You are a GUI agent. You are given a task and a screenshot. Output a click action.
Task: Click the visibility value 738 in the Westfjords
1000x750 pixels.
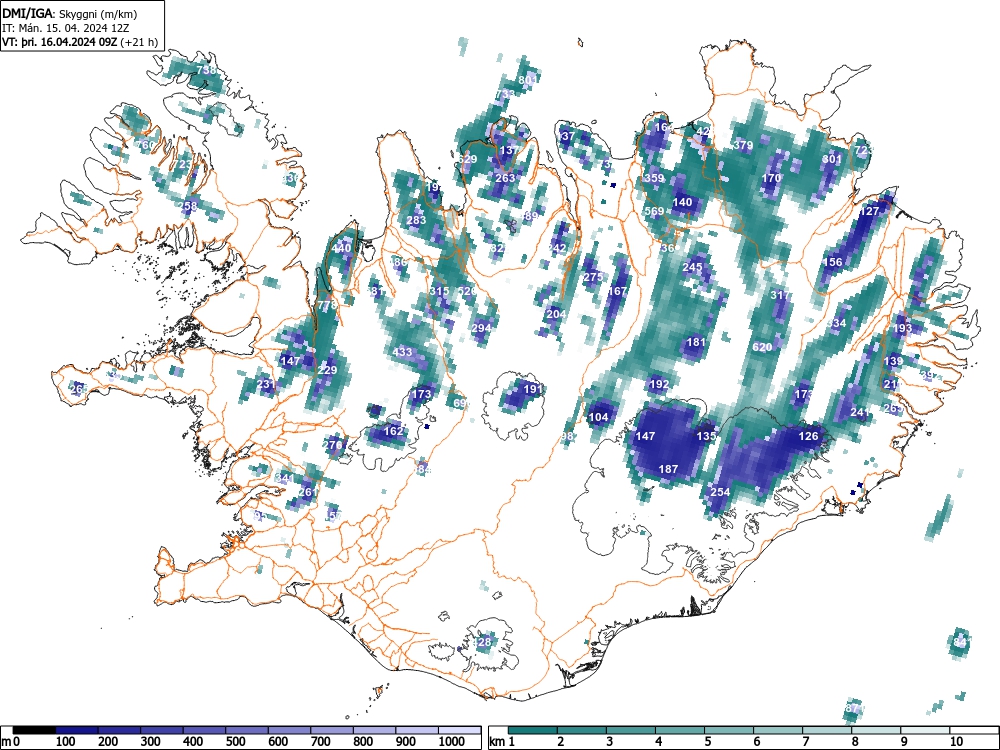tap(206, 70)
